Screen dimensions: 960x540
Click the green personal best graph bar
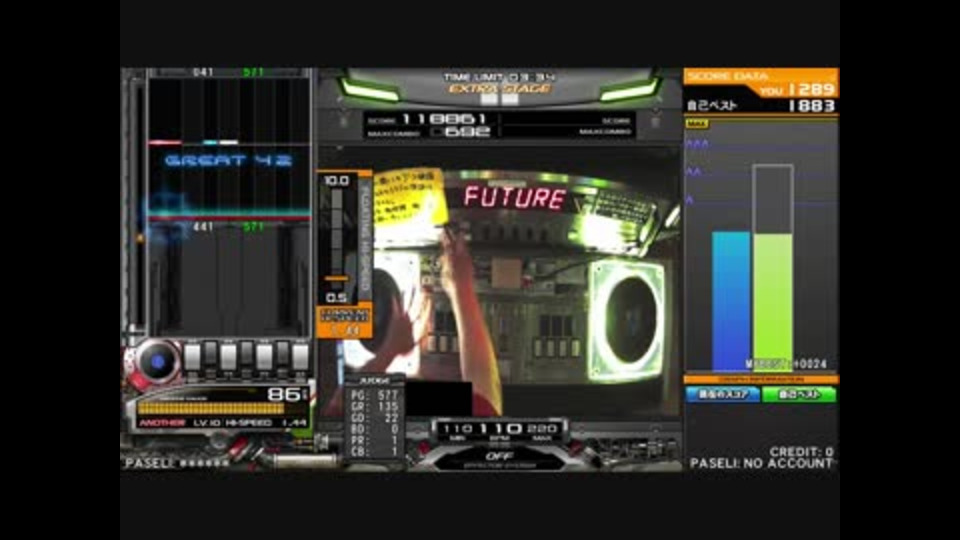coord(773,302)
